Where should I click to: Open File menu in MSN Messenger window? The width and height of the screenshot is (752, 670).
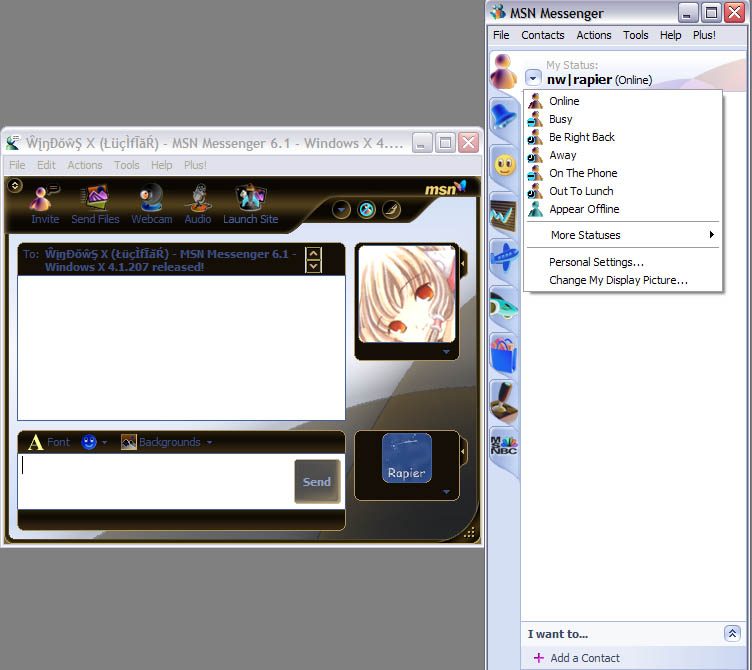coord(501,35)
